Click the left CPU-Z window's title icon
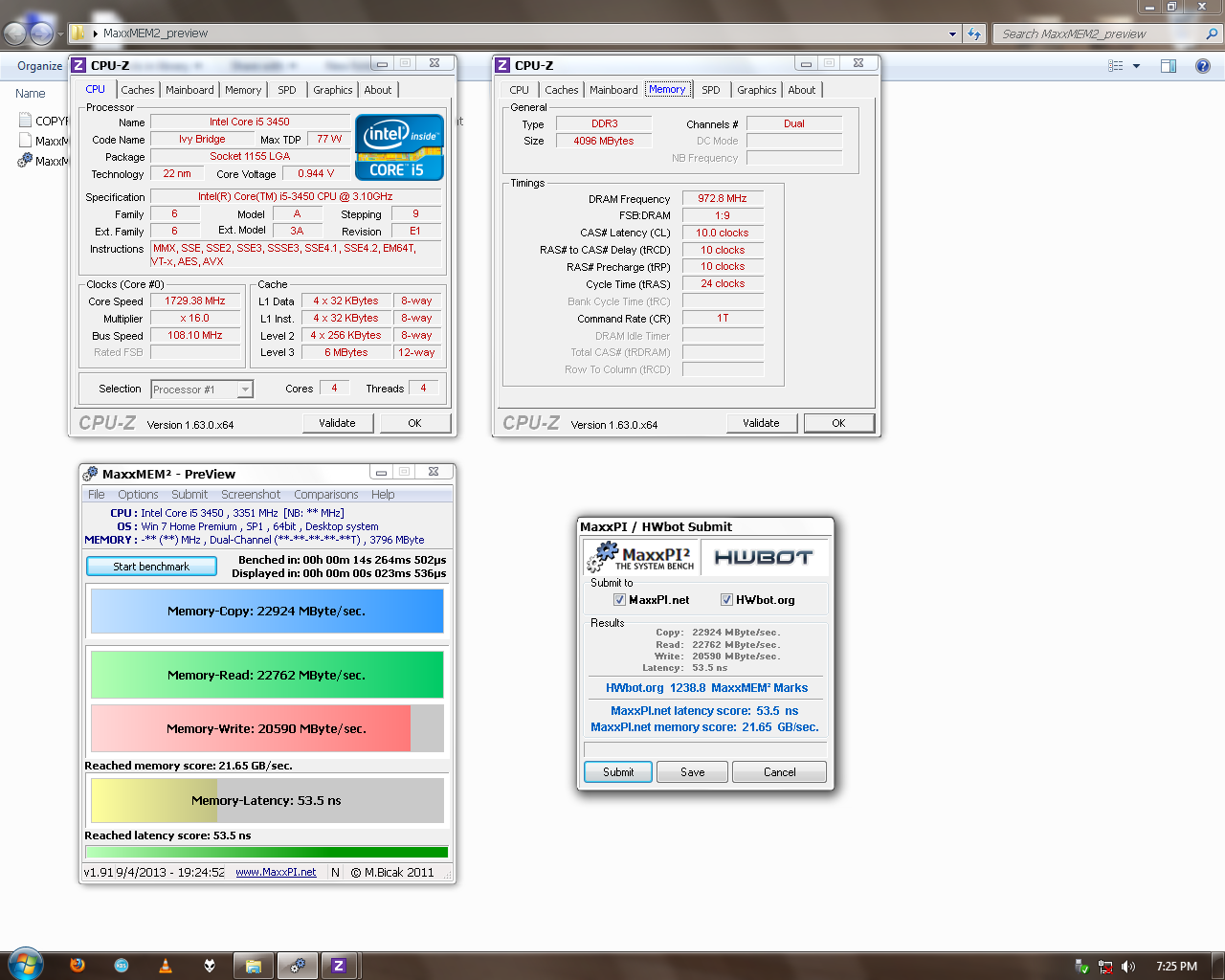1225x980 pixels. (x=78, y=65)
